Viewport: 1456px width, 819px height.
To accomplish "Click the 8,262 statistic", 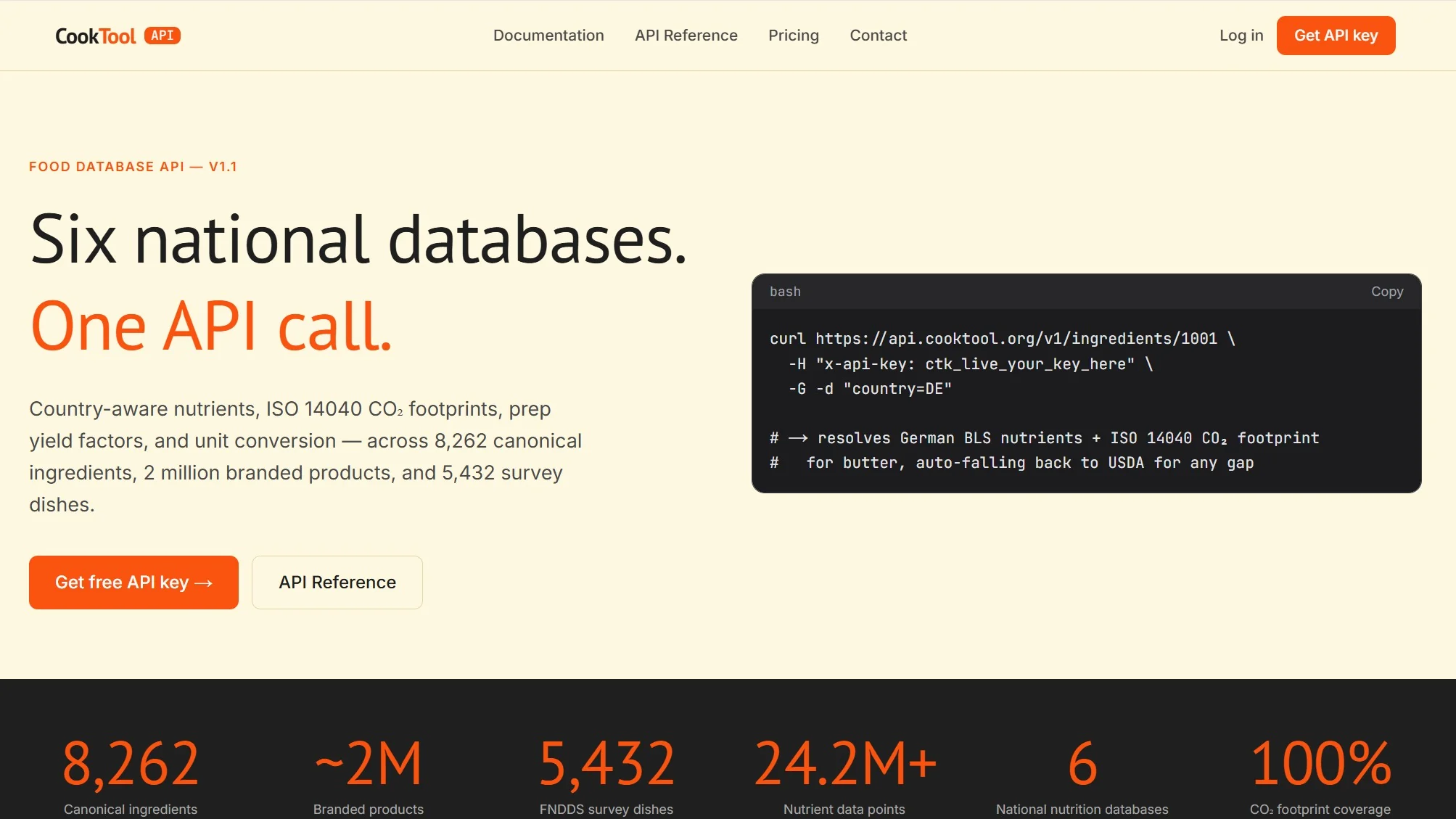I will click(131, 764).
